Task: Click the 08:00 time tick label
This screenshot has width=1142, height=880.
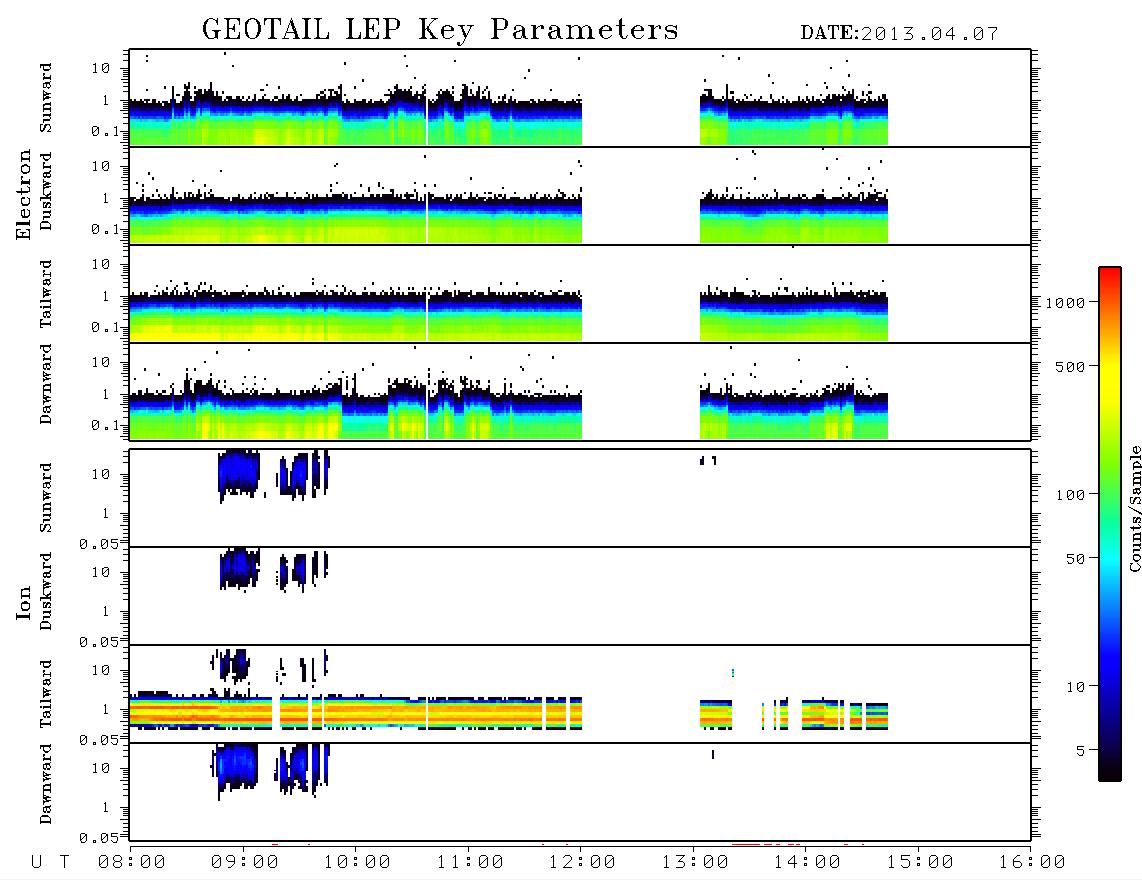Action: (x=132, y=862)
